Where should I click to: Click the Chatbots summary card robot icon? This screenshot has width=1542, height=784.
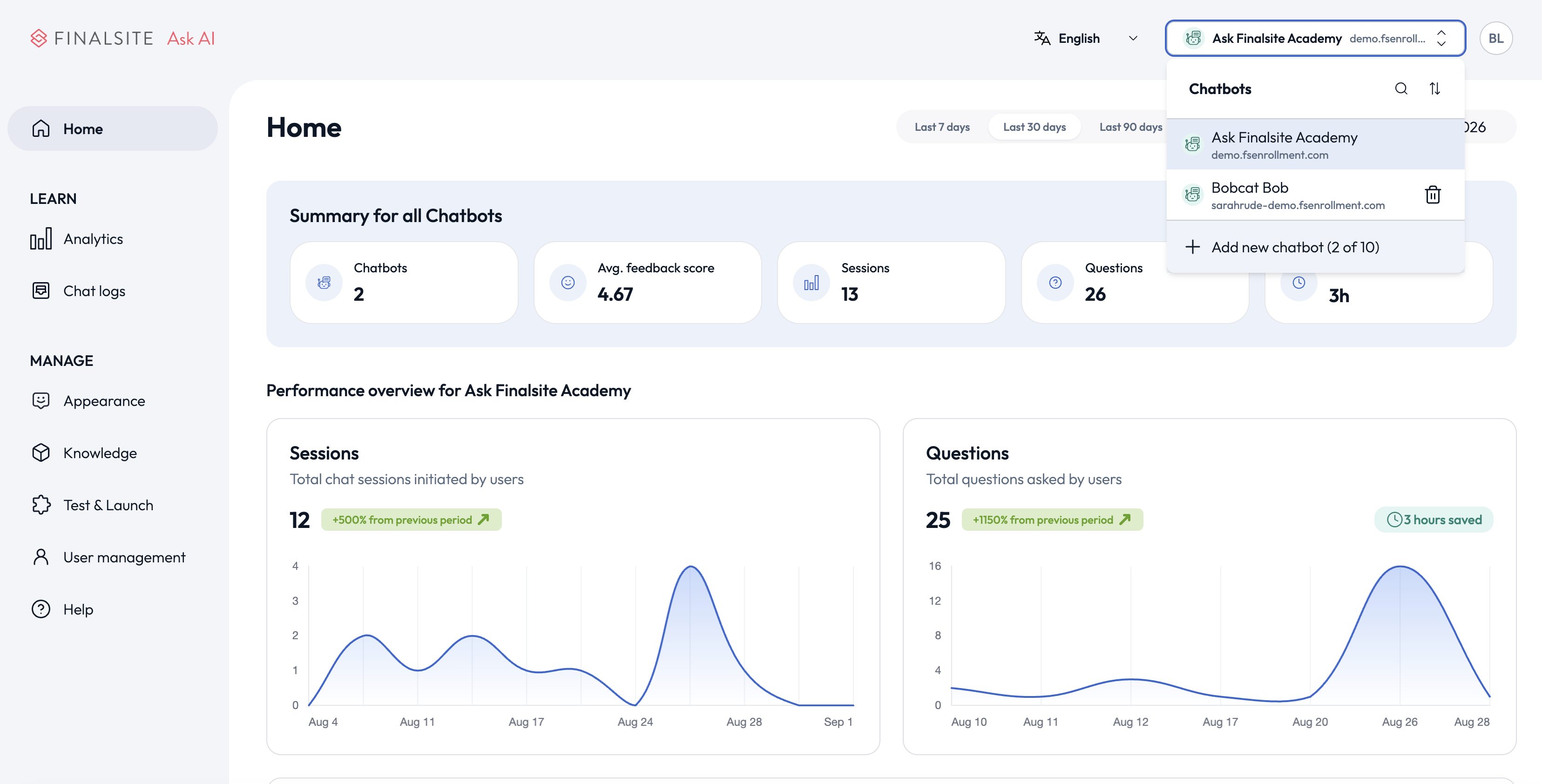click(324, 283)
